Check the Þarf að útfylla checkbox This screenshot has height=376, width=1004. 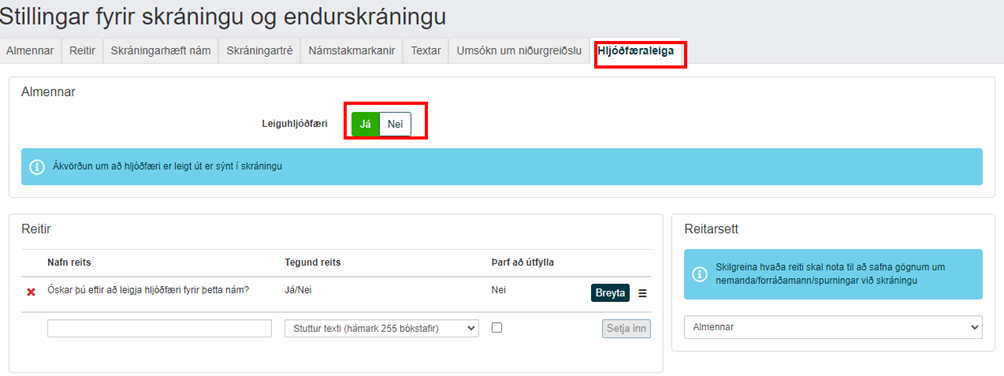[x=496, y=327]
